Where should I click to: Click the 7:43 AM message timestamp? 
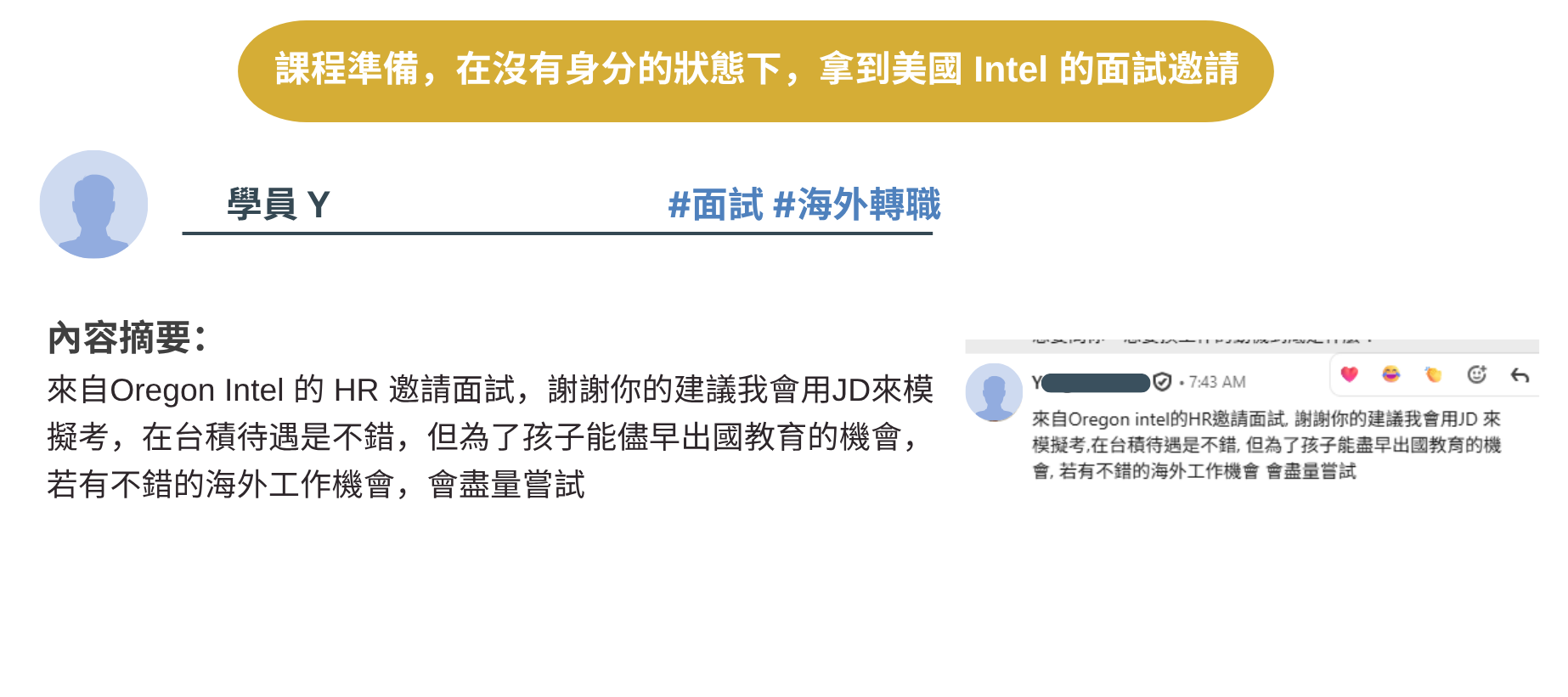coord(1217,382)
